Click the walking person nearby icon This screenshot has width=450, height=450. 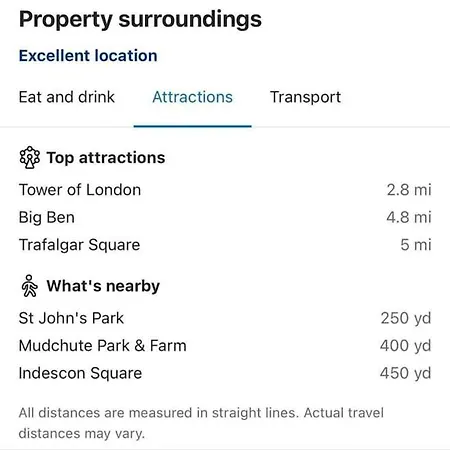pyautogui.click(x=30, y=286)
